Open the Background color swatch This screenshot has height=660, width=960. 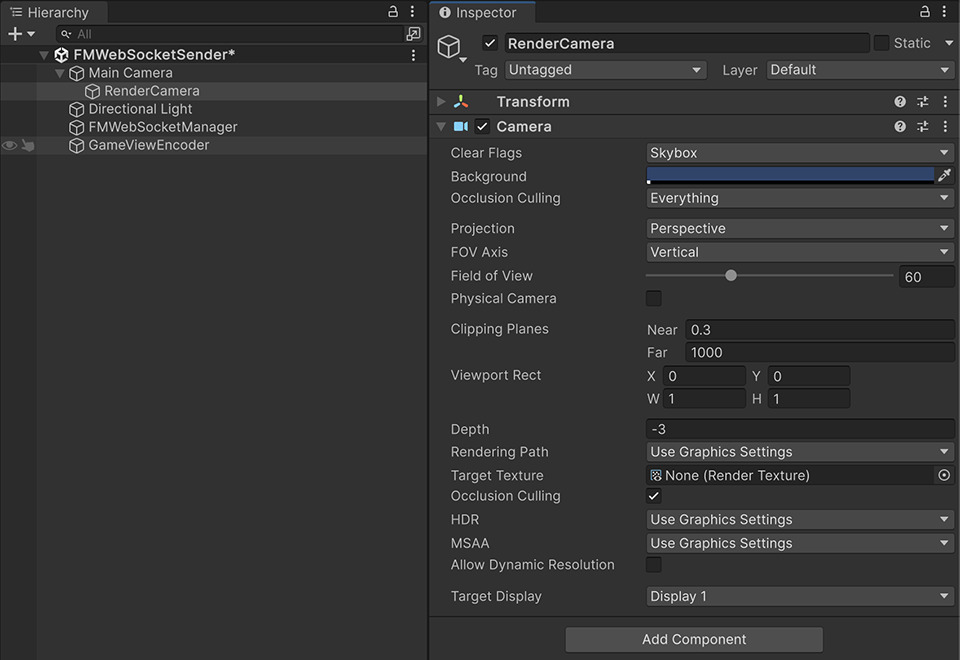[x=790, y=174]
